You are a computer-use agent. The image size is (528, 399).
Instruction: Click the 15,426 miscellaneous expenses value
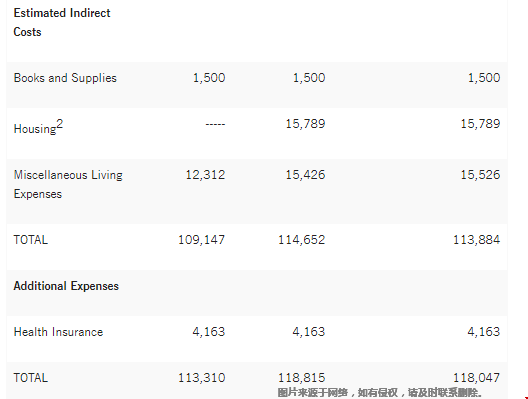point(305,175)
